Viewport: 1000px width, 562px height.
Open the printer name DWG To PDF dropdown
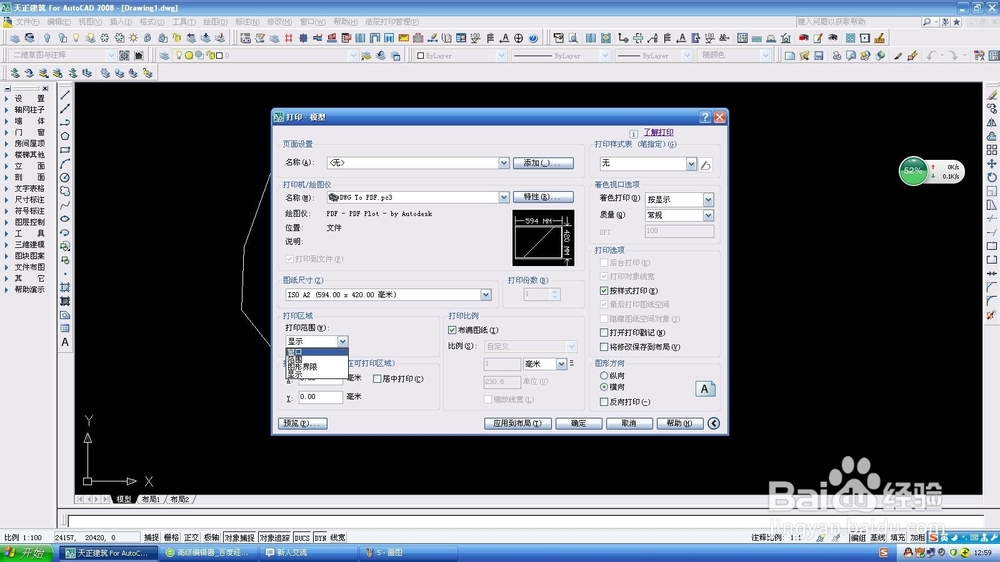coord(504,197)
